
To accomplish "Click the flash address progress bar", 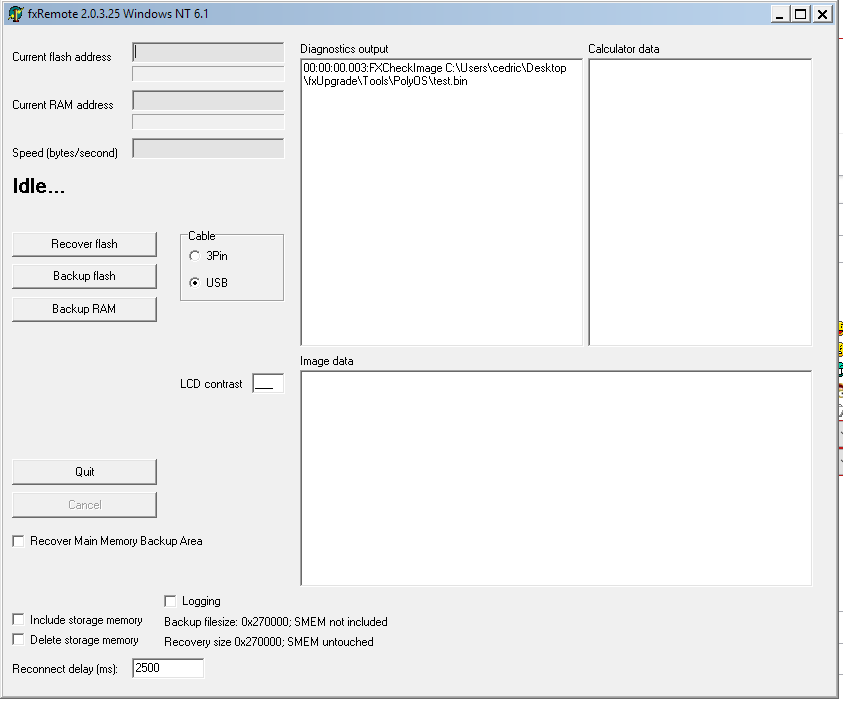I will tap(208, 74).
